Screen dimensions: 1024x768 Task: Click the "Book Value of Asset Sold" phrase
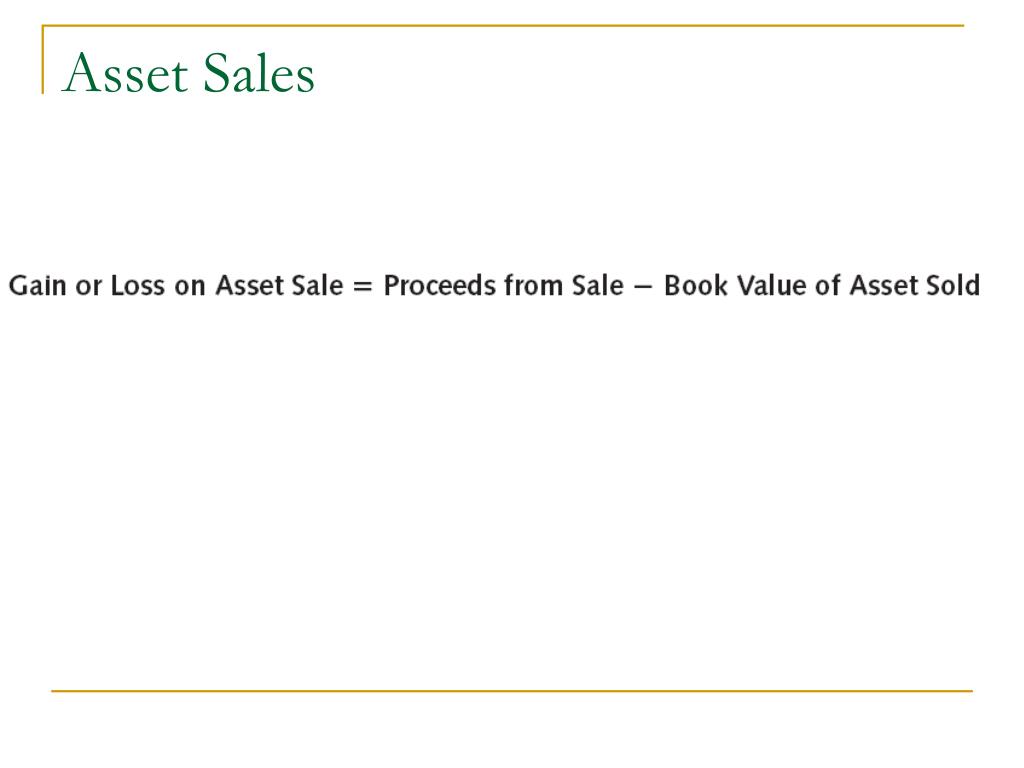pyautogui.click(x=822, y=285)
